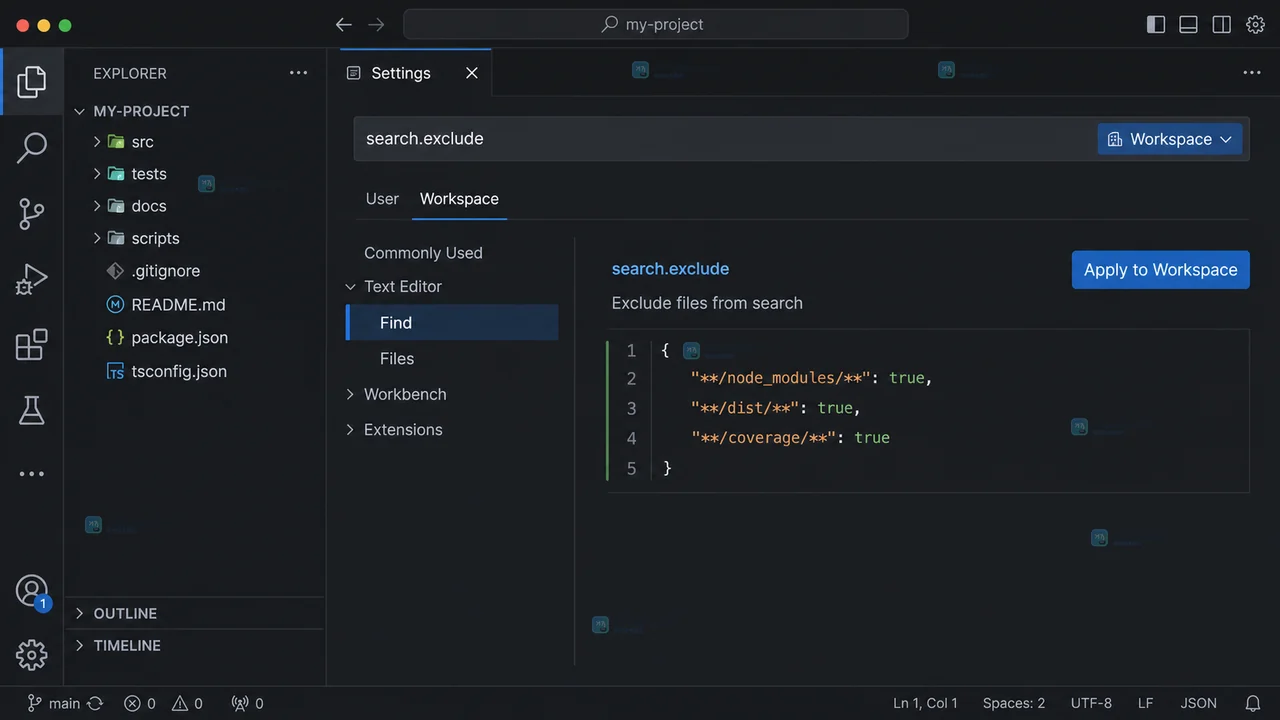
Task: Apply to Workspace button
Action: (1161, 270)
